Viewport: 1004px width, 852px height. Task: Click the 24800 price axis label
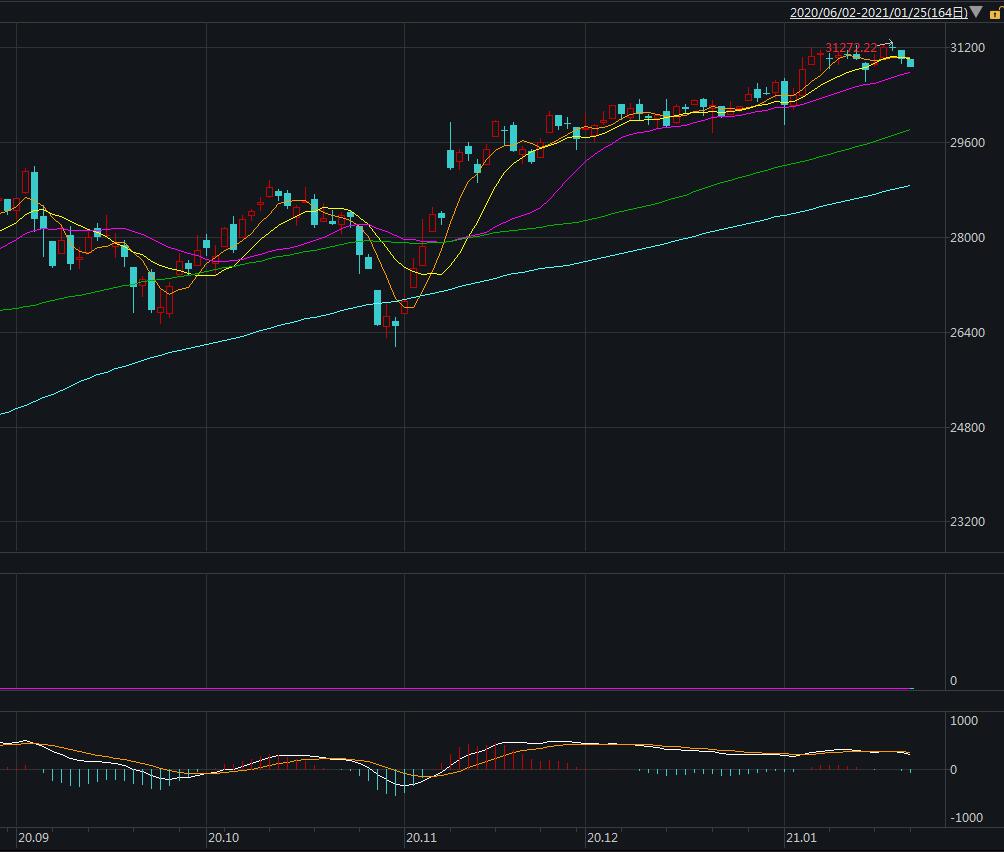tap(967, 427)
